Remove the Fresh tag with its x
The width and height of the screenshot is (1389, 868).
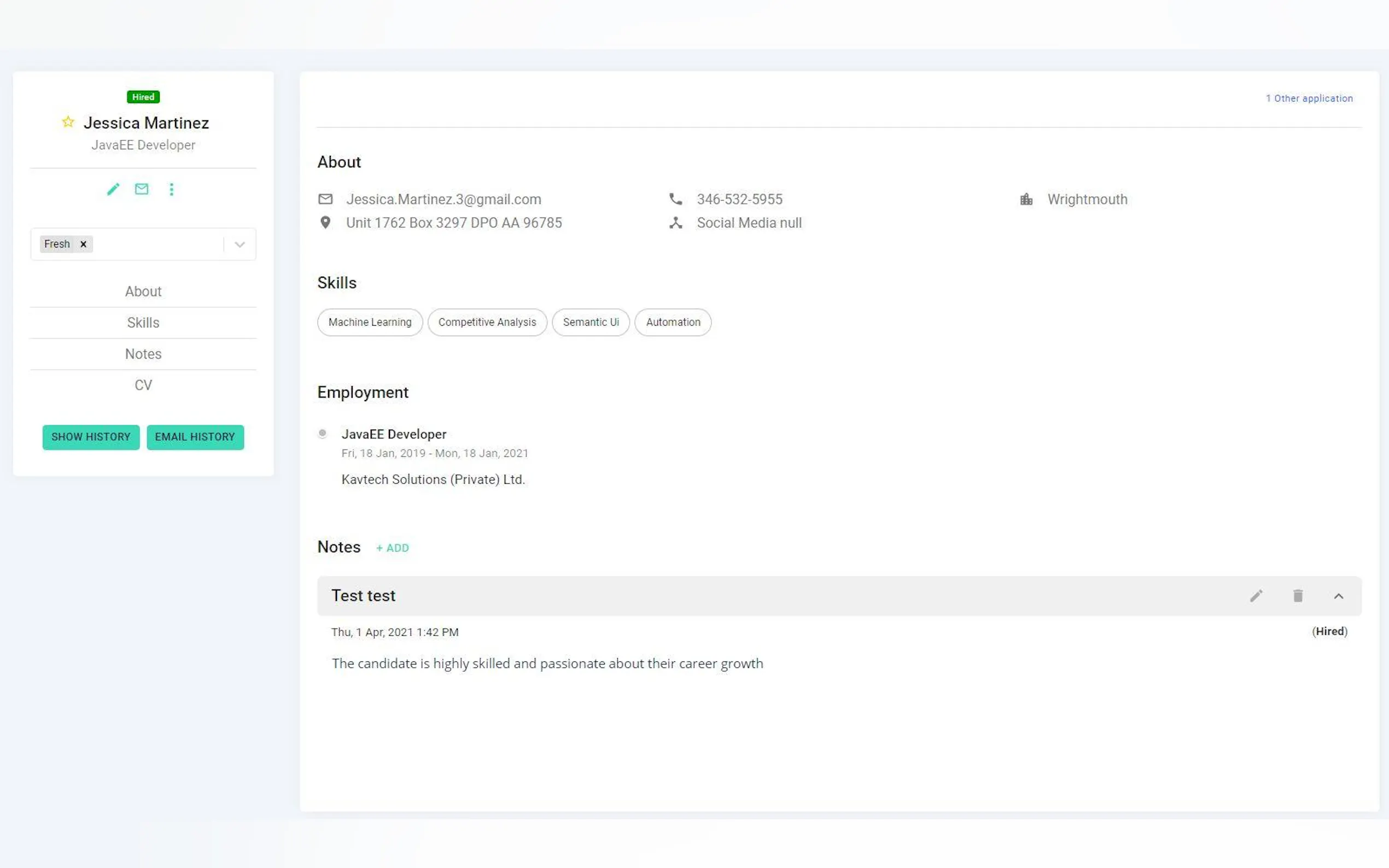click(83, 244)
